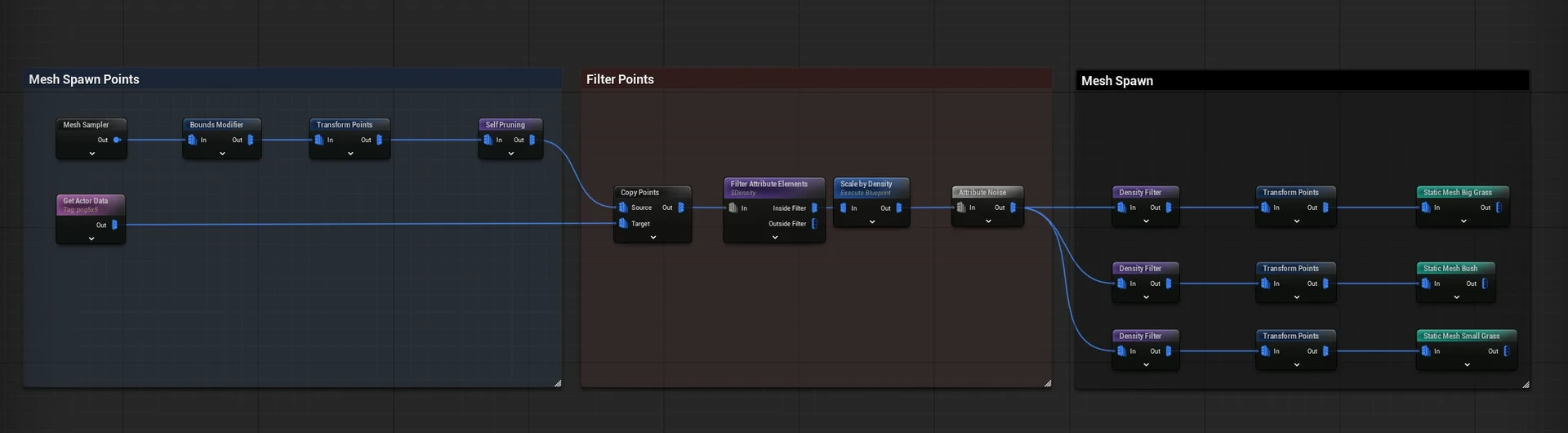Click the Target pin on Copy Points
The image size is (1568, 433).
623,223
